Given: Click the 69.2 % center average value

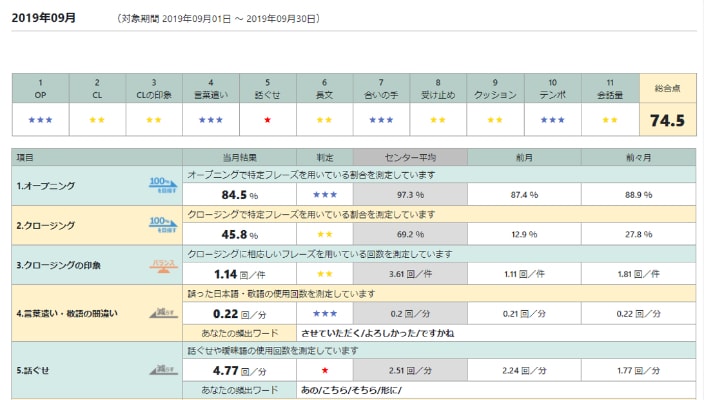Looking at the screenshot, I should coord(410,234).
